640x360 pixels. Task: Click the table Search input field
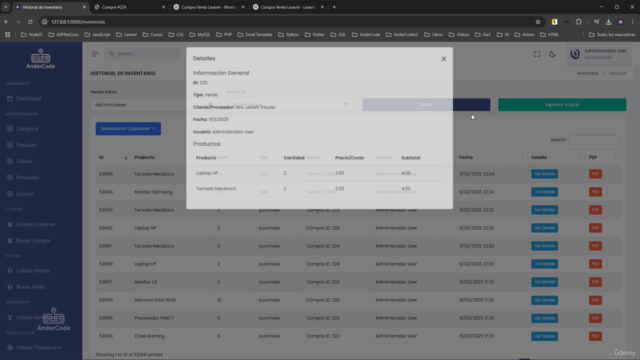594,140
